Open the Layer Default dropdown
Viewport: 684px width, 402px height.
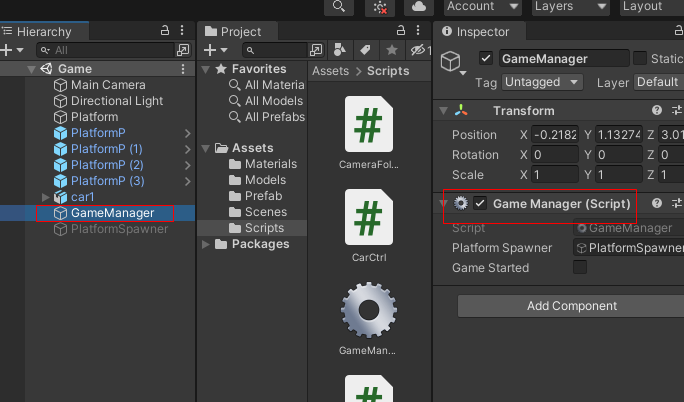[659, 82]
